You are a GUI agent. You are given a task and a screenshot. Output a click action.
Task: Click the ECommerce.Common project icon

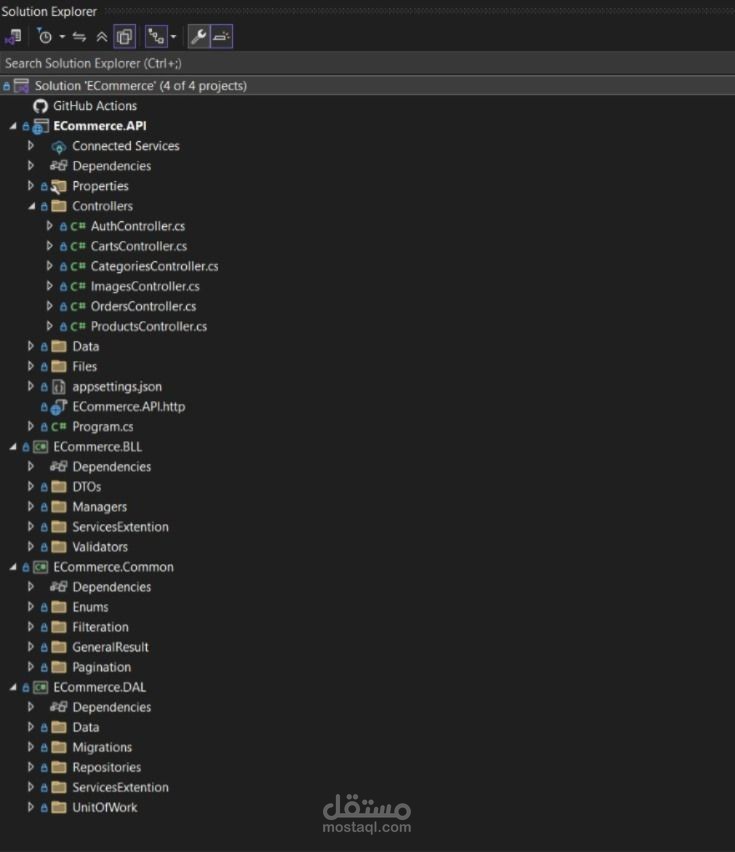point(40,567)
